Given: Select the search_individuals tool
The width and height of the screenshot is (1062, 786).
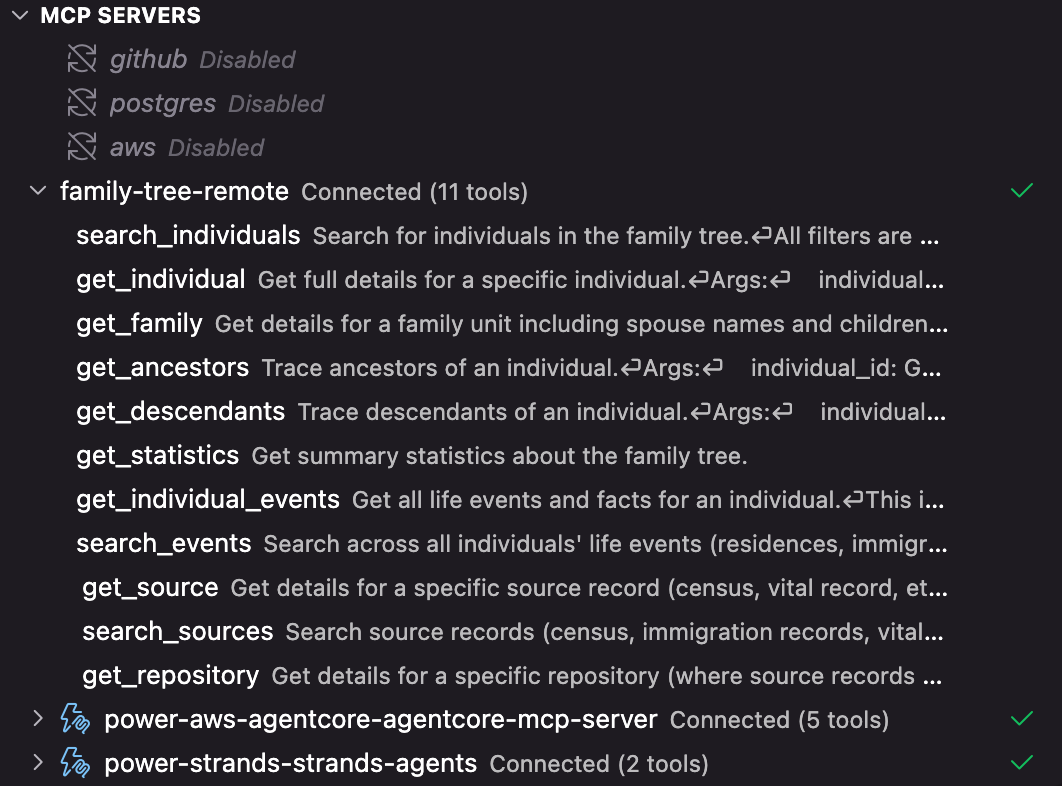Looking at the screenshot, I should 188,235.
